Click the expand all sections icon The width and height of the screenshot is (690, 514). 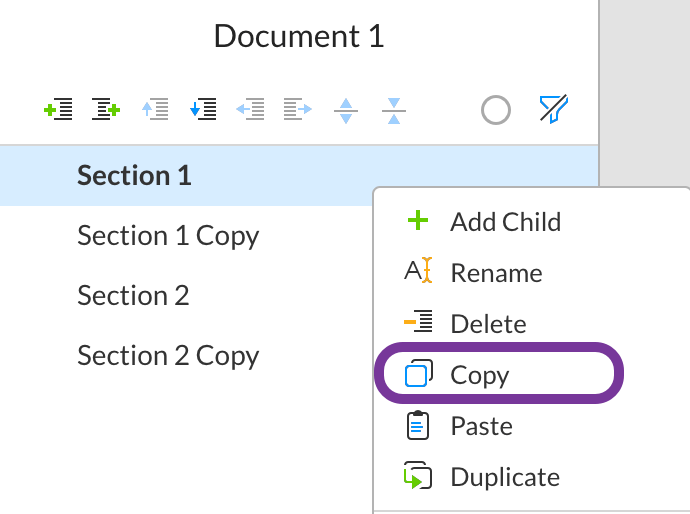click(x=346, y=110)
